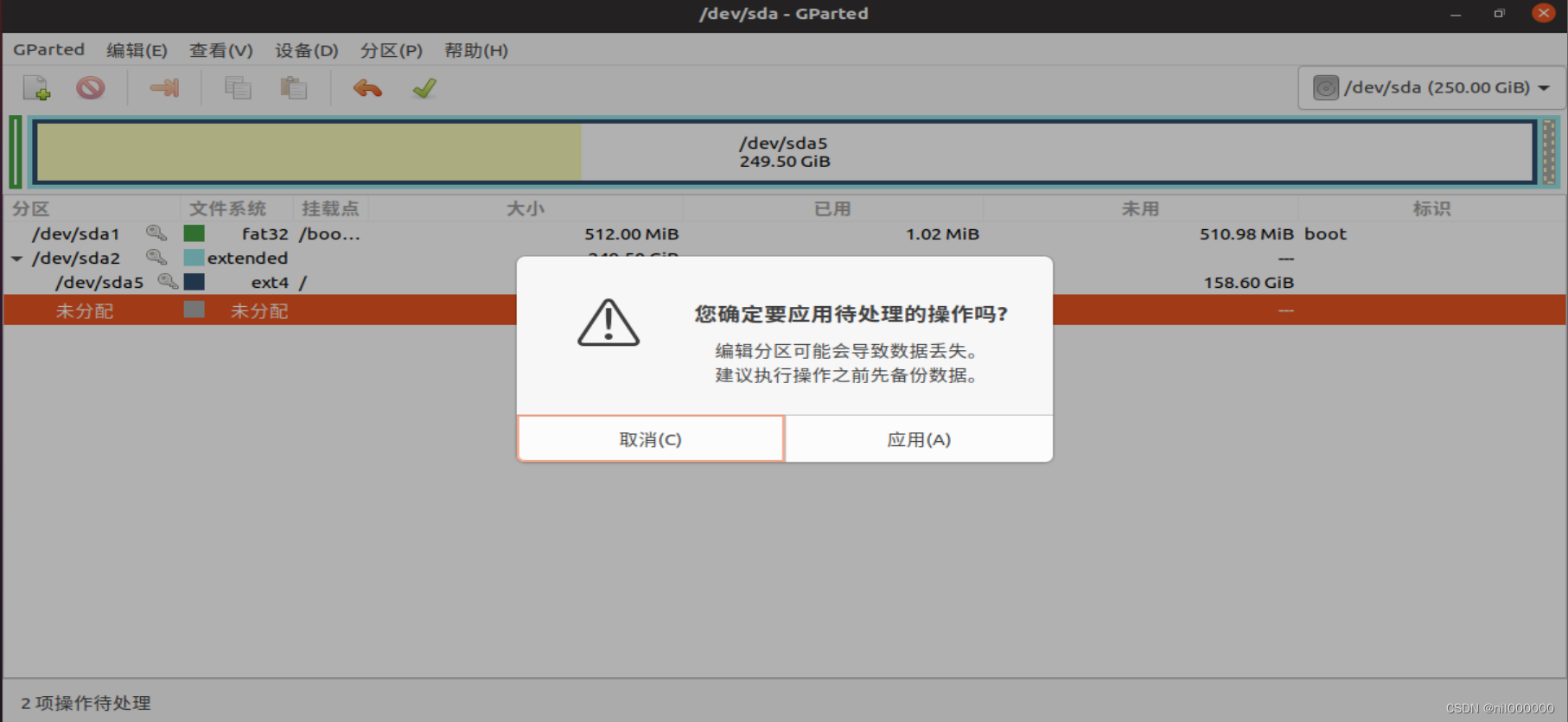1568x722 pixels.
Task: Open the 分区(P) menu
Action: point(392,50)
